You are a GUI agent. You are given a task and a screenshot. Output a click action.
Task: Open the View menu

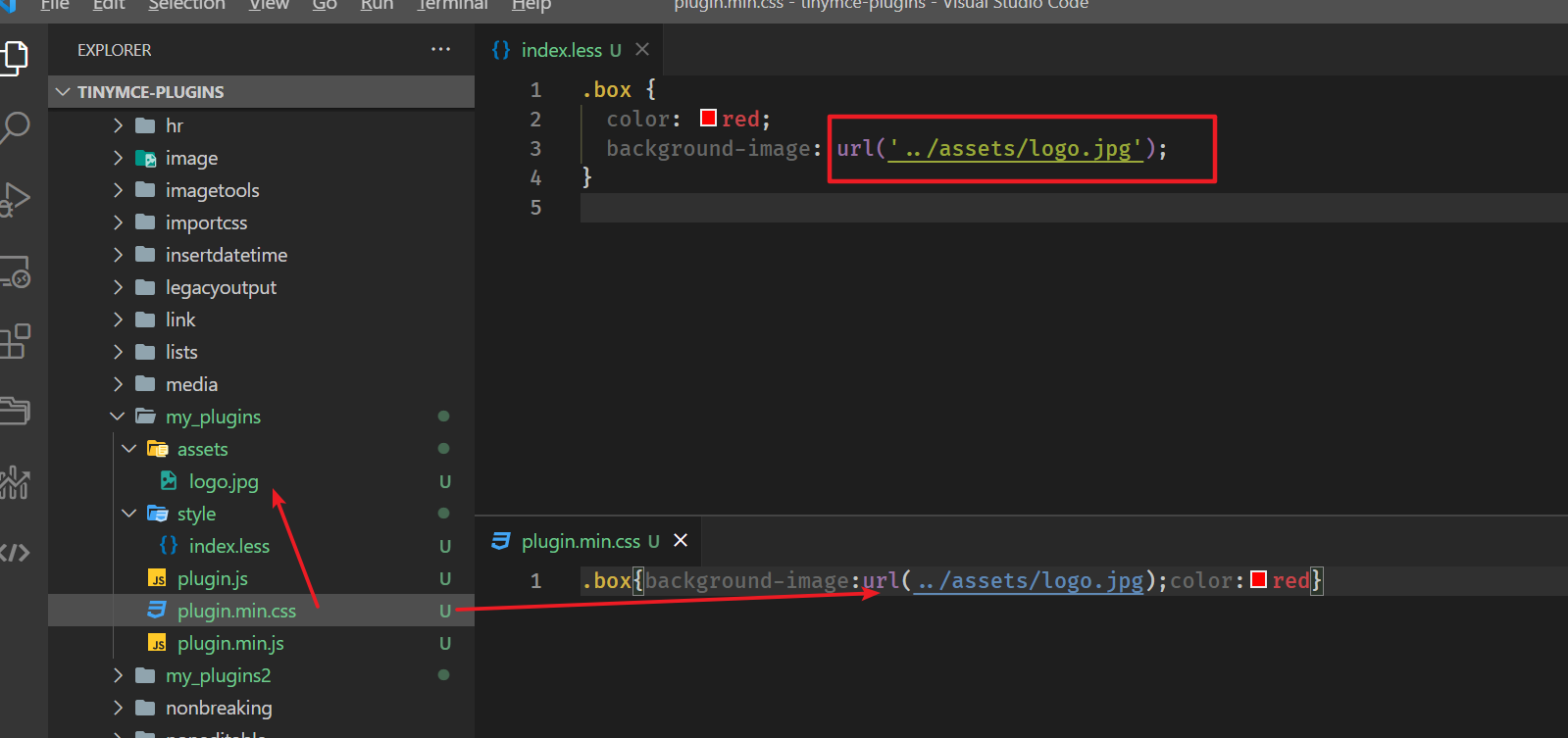269,5
